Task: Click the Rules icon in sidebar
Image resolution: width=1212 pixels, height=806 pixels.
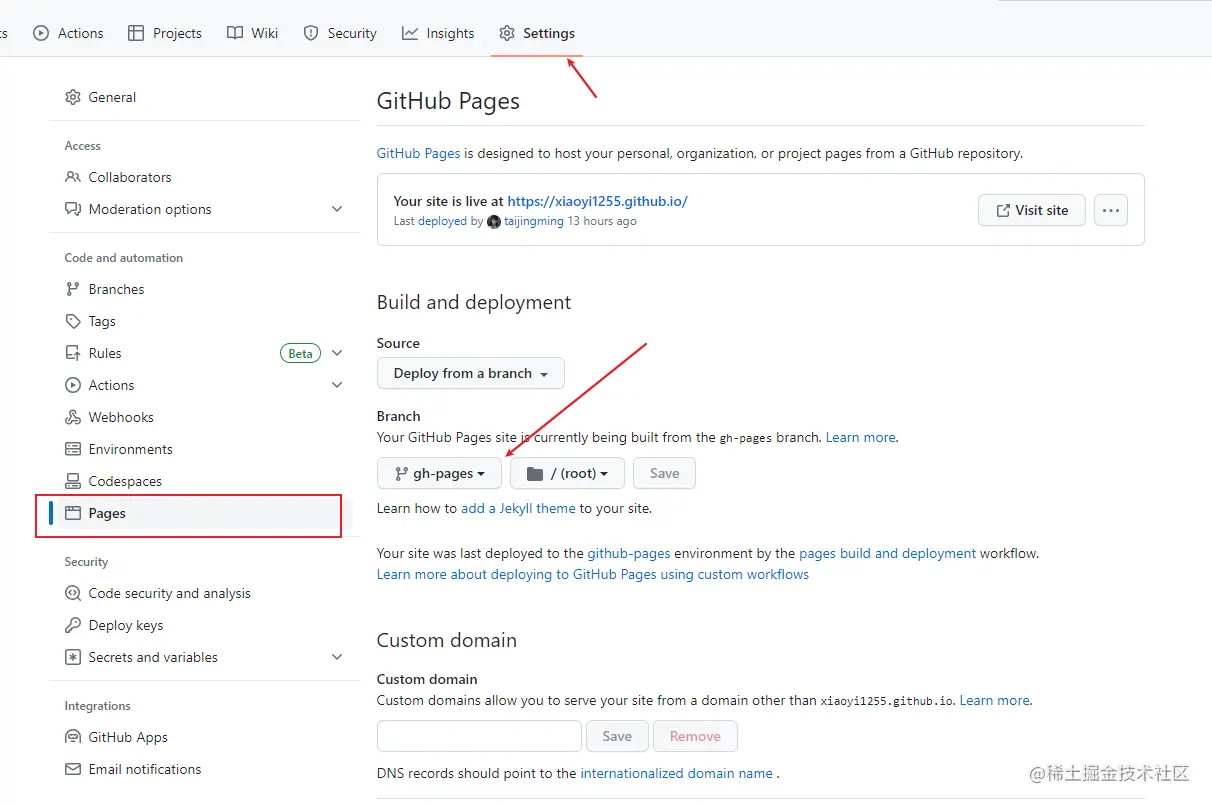Action: tap(73, 353)
